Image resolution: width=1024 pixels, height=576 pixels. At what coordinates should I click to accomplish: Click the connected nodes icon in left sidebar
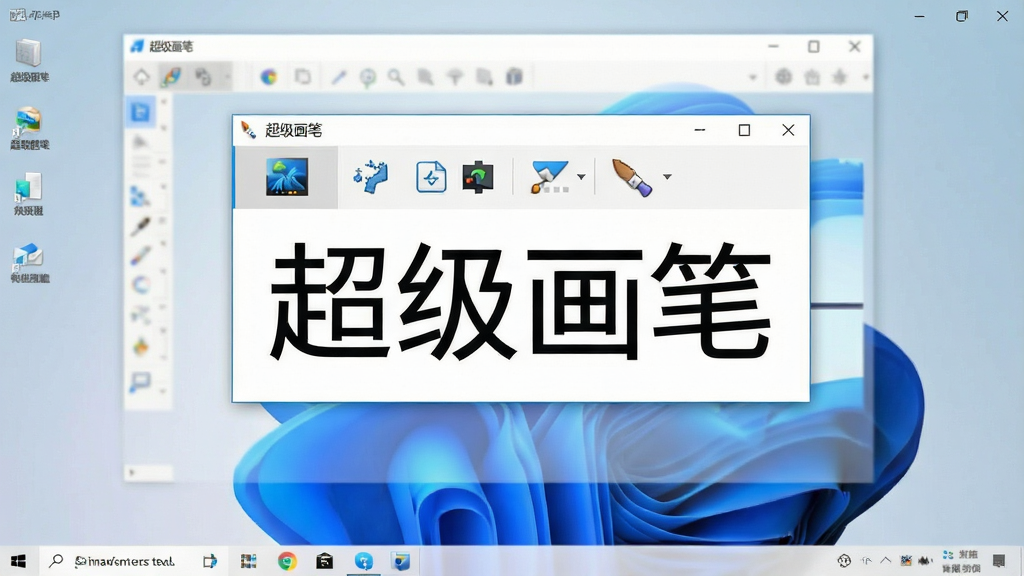pos(140,315)
